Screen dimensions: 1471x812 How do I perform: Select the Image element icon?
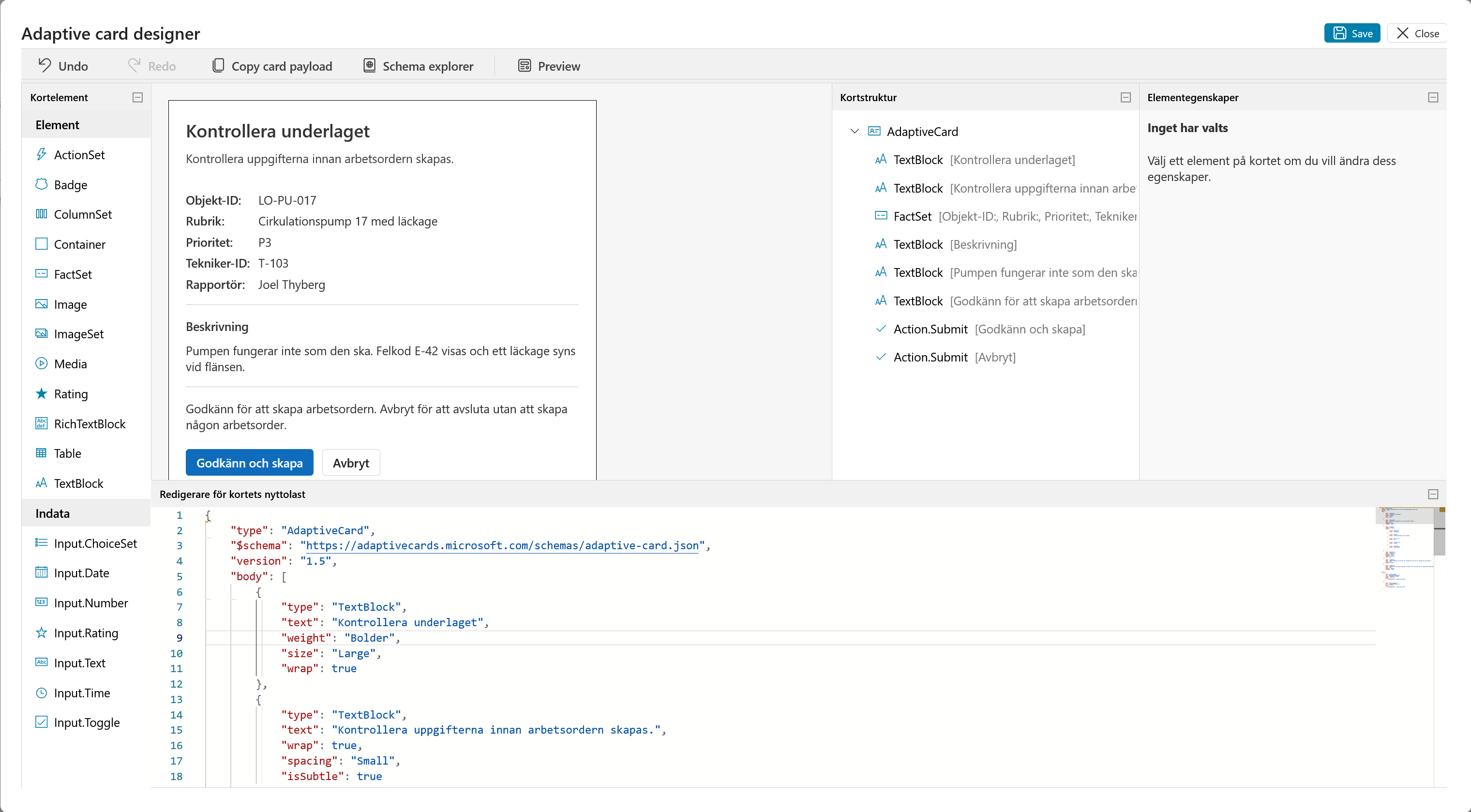pos(41,304)
